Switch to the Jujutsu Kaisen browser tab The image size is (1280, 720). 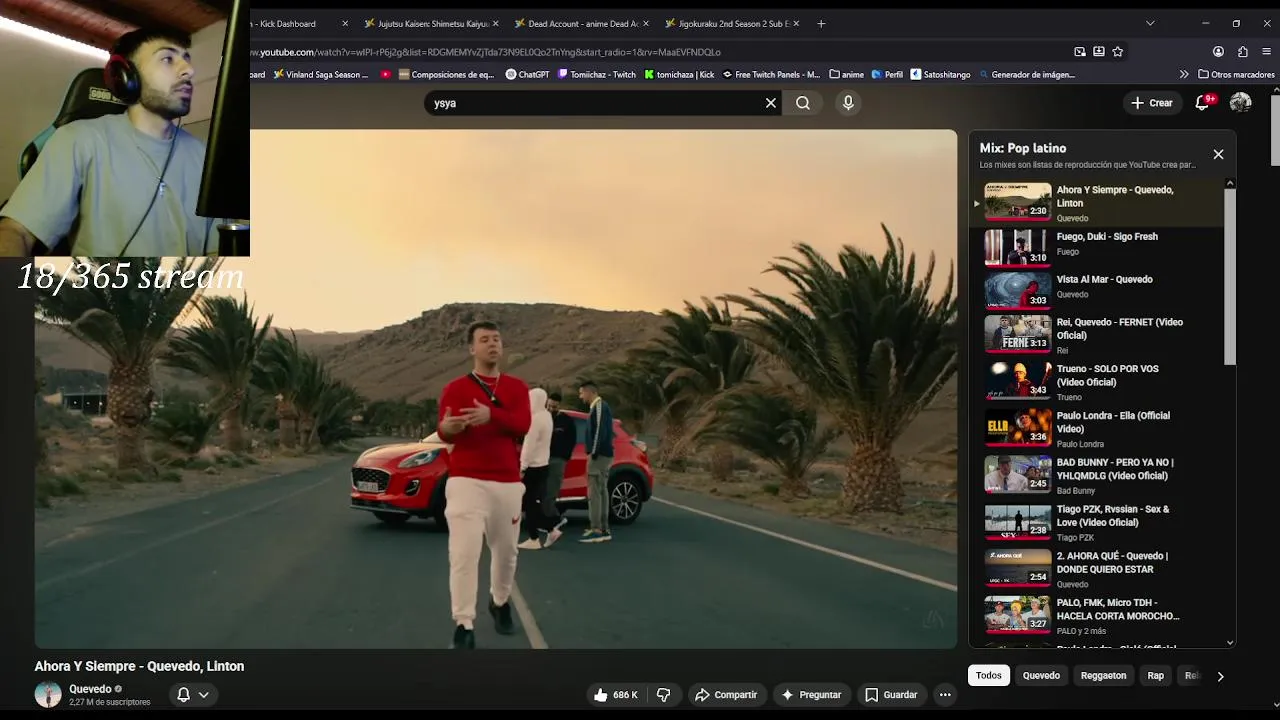[x=430, y=23]
